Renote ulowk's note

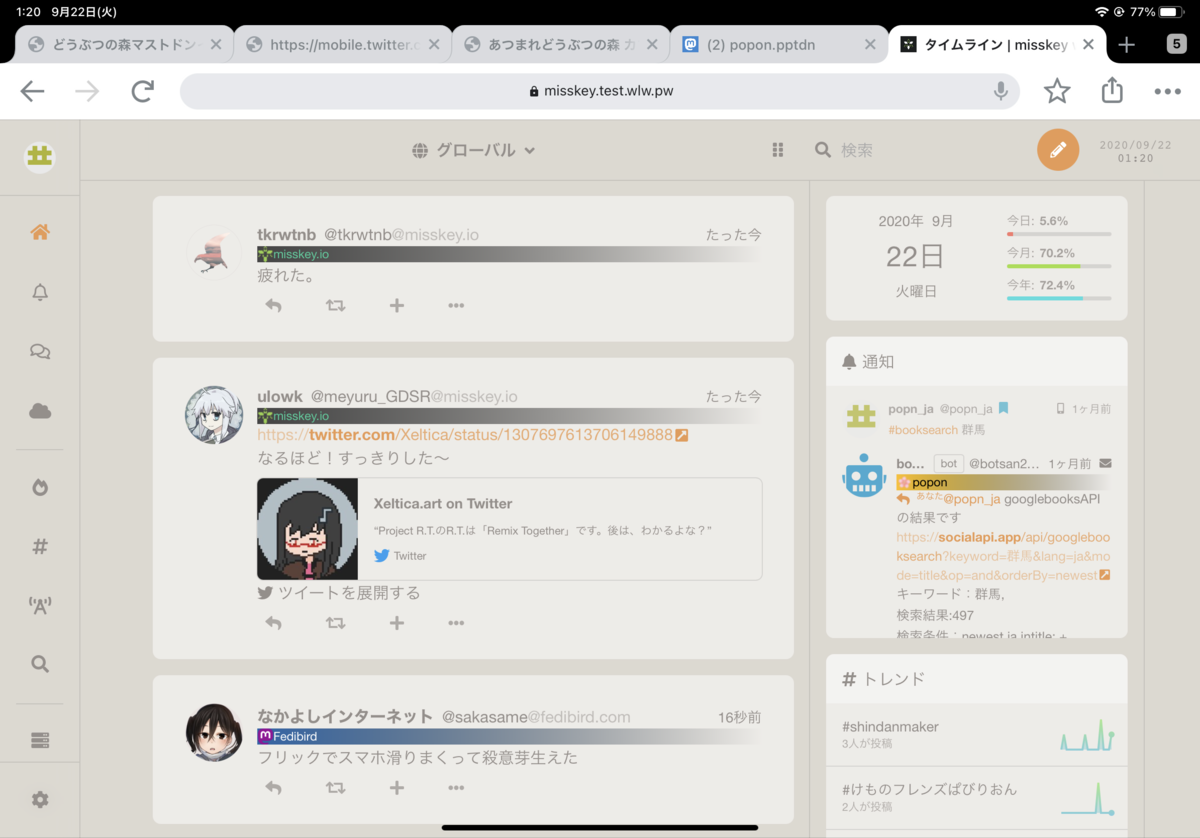335,623
